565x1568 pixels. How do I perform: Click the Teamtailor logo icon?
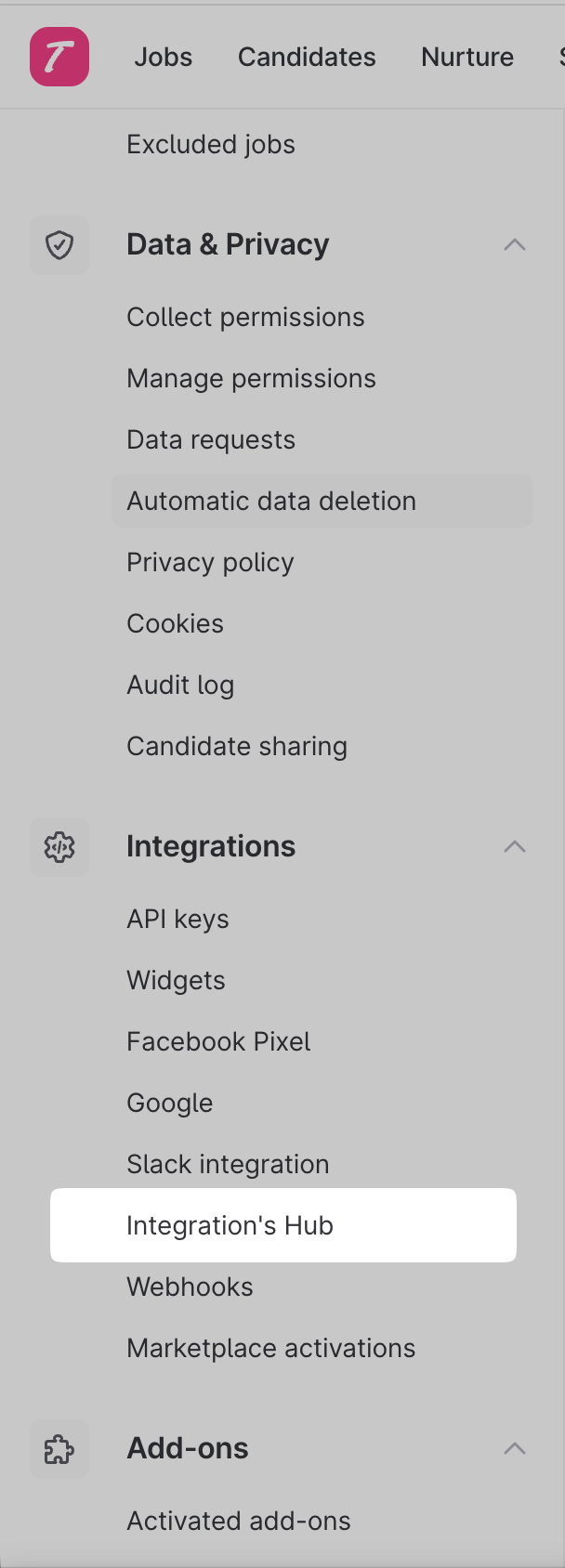59,57
